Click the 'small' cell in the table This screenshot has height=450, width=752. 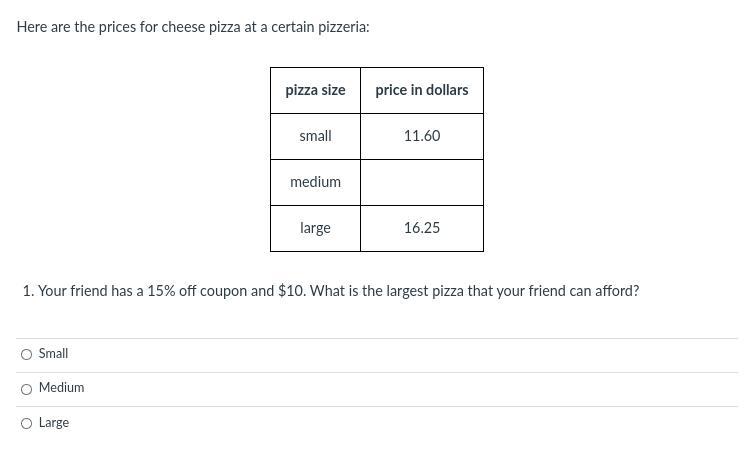(x=315, y=136)
